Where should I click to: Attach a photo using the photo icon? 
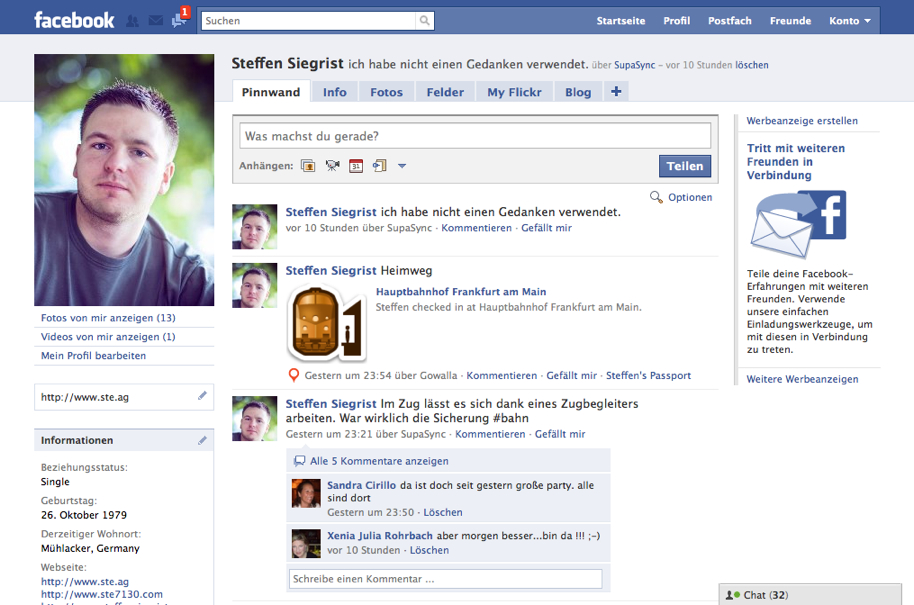point(308,166)
